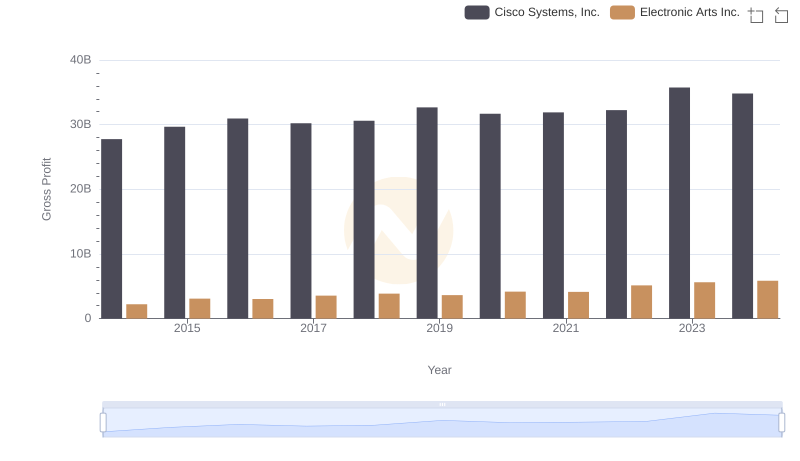Viewport: 800px width, 461px height.
Task: Select the Cisco bar for 2019
Action: 427,213
